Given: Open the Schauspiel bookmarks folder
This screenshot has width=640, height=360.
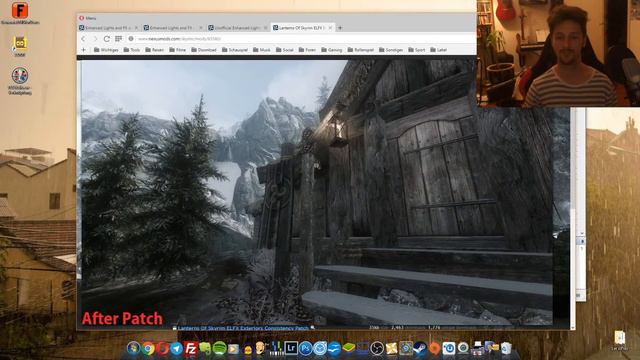Looking at the screenshot, I should pos(235,50).
